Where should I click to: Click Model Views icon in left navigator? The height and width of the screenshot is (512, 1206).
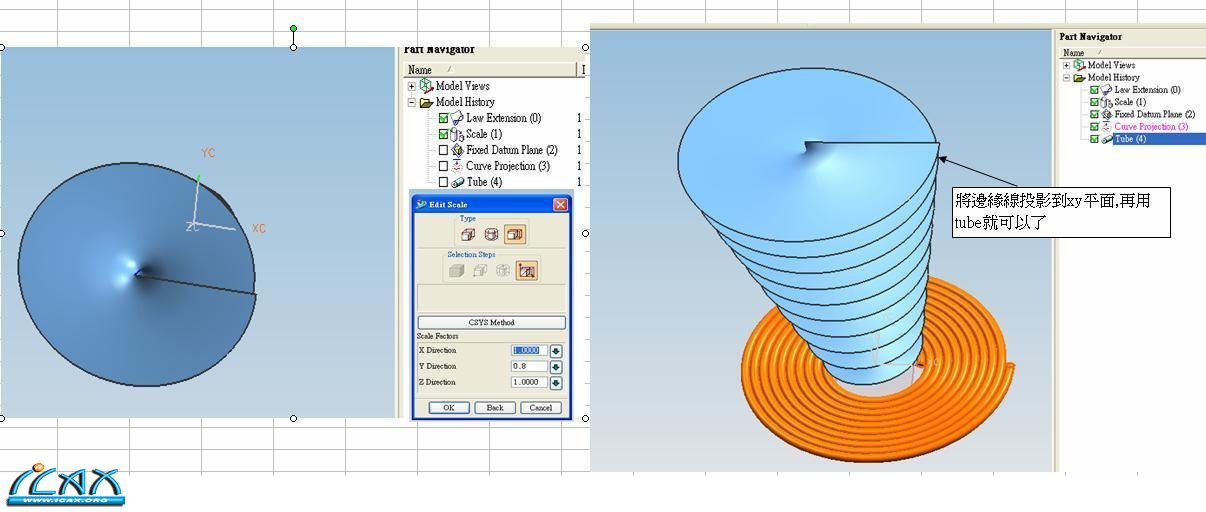point(426,86)
